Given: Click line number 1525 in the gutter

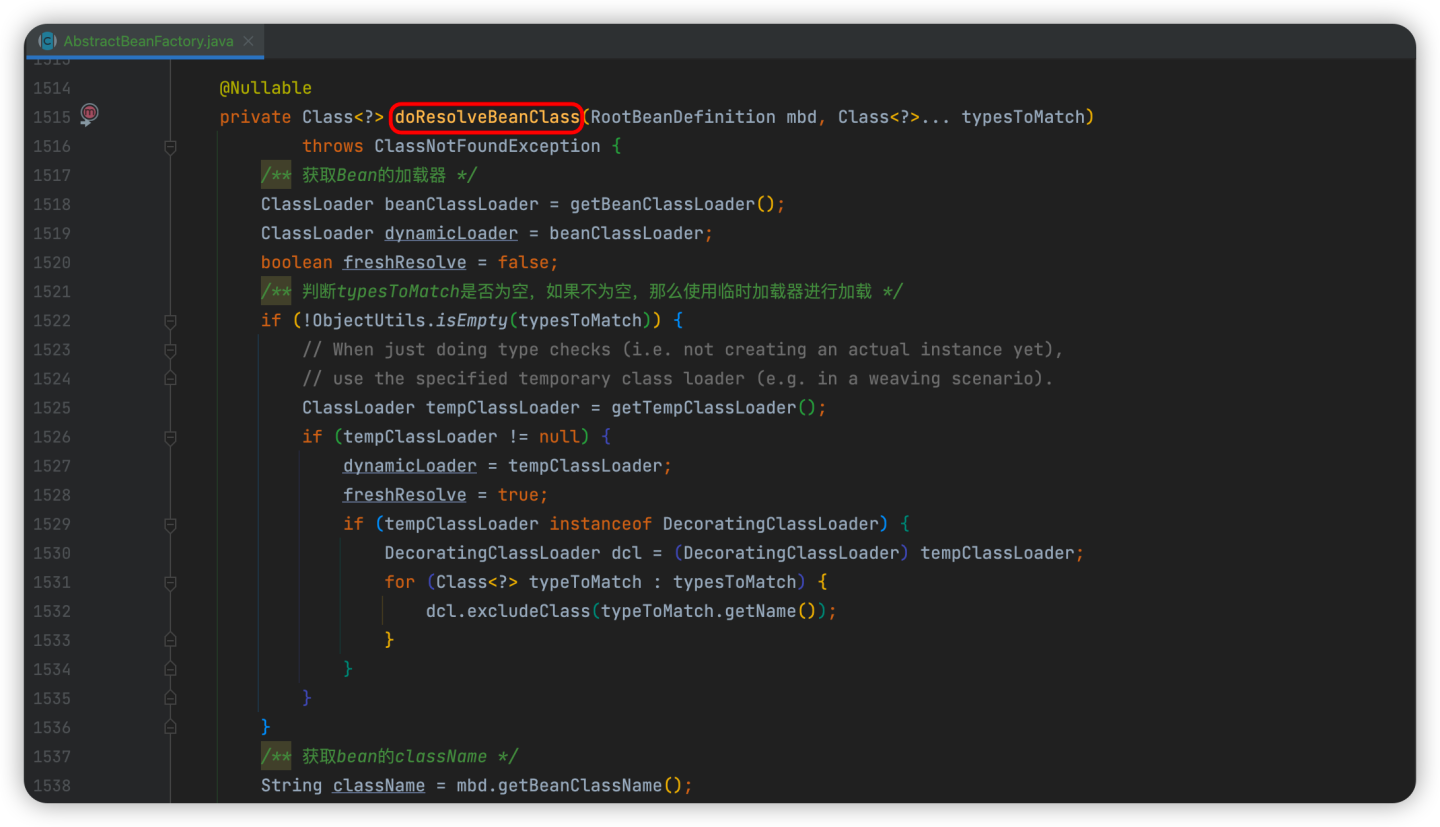Looking at the screenshot, I should [x=52, y=408].
